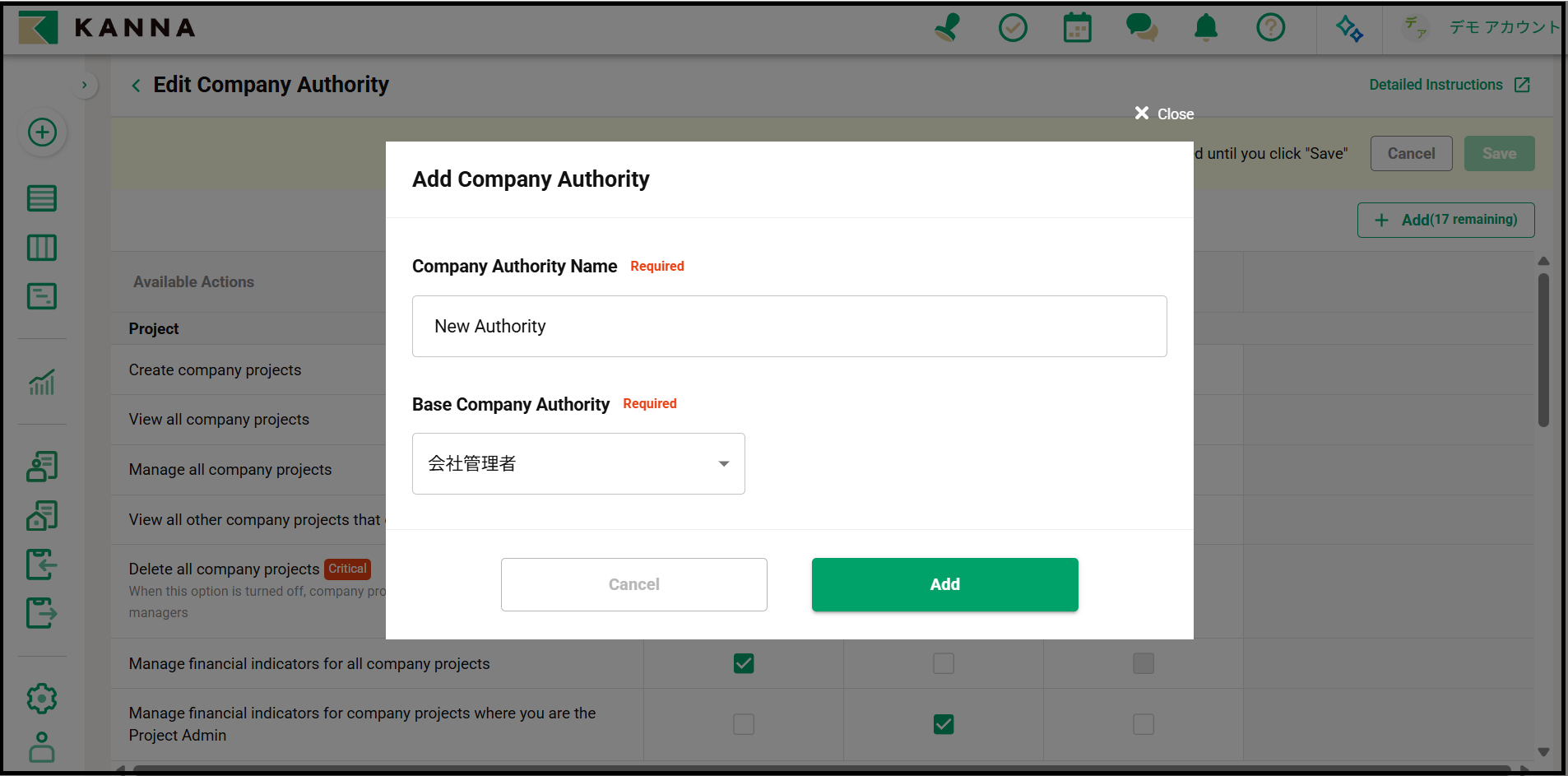
Task: Expand the left sidebar with chevron
Action: tap(84, 85)
